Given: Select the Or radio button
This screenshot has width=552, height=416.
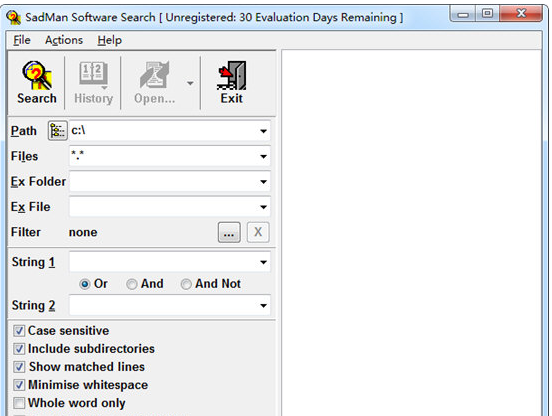Looking at the screenshot, I should [x=84, y=284].
